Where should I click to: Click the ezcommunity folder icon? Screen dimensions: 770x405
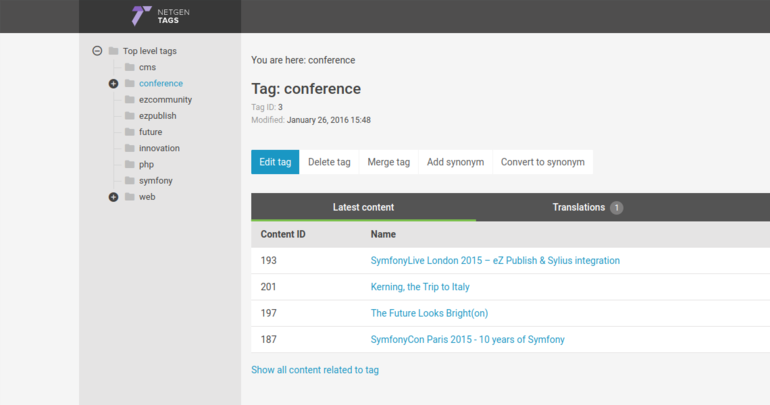(130, 99)
